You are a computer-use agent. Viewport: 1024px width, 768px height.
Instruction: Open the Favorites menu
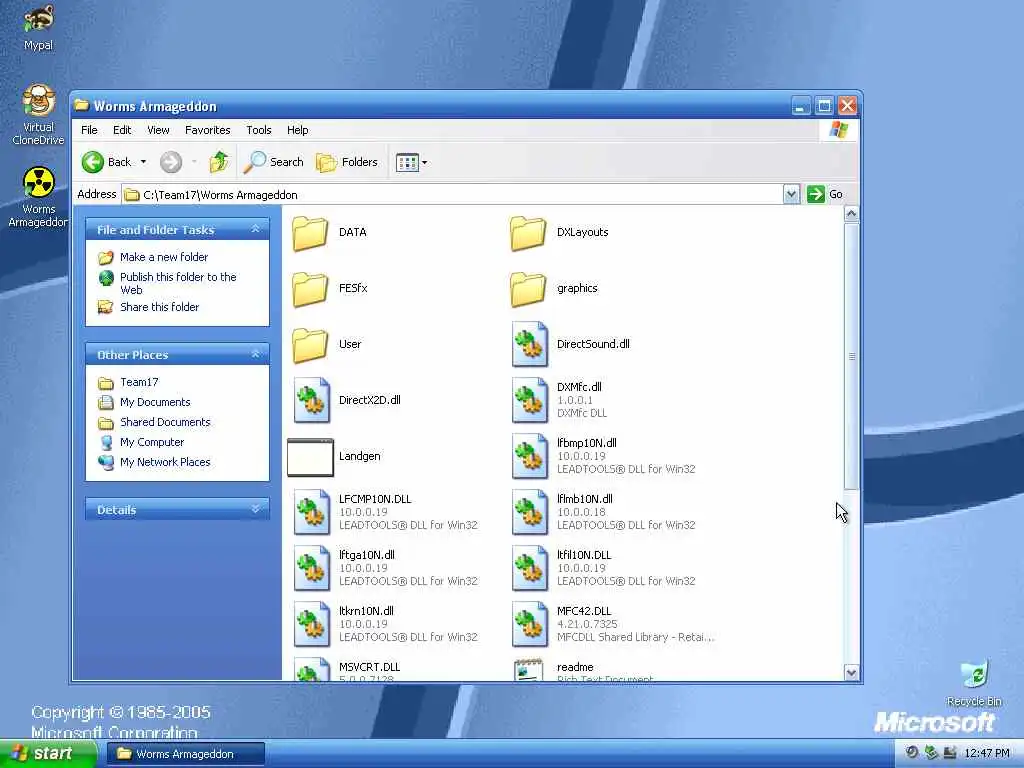point(208,130)
